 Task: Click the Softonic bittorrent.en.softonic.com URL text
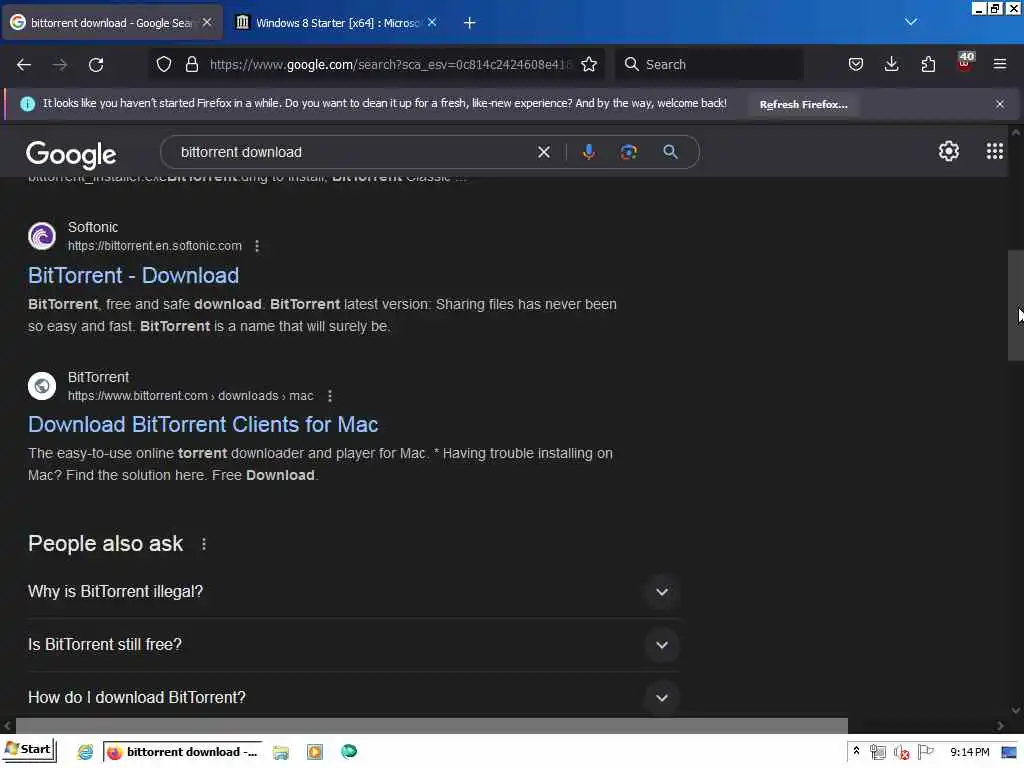tap(155, 246)
